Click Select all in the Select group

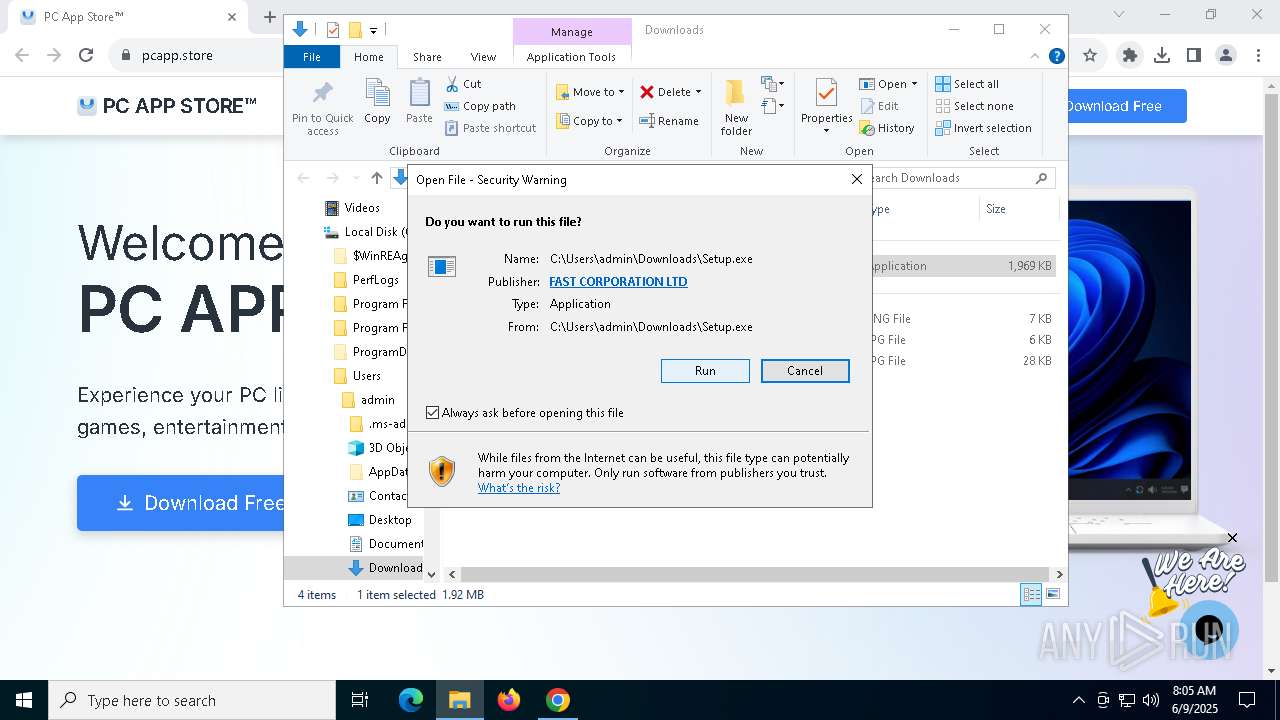pyautogui.click(x=967, y=84)
